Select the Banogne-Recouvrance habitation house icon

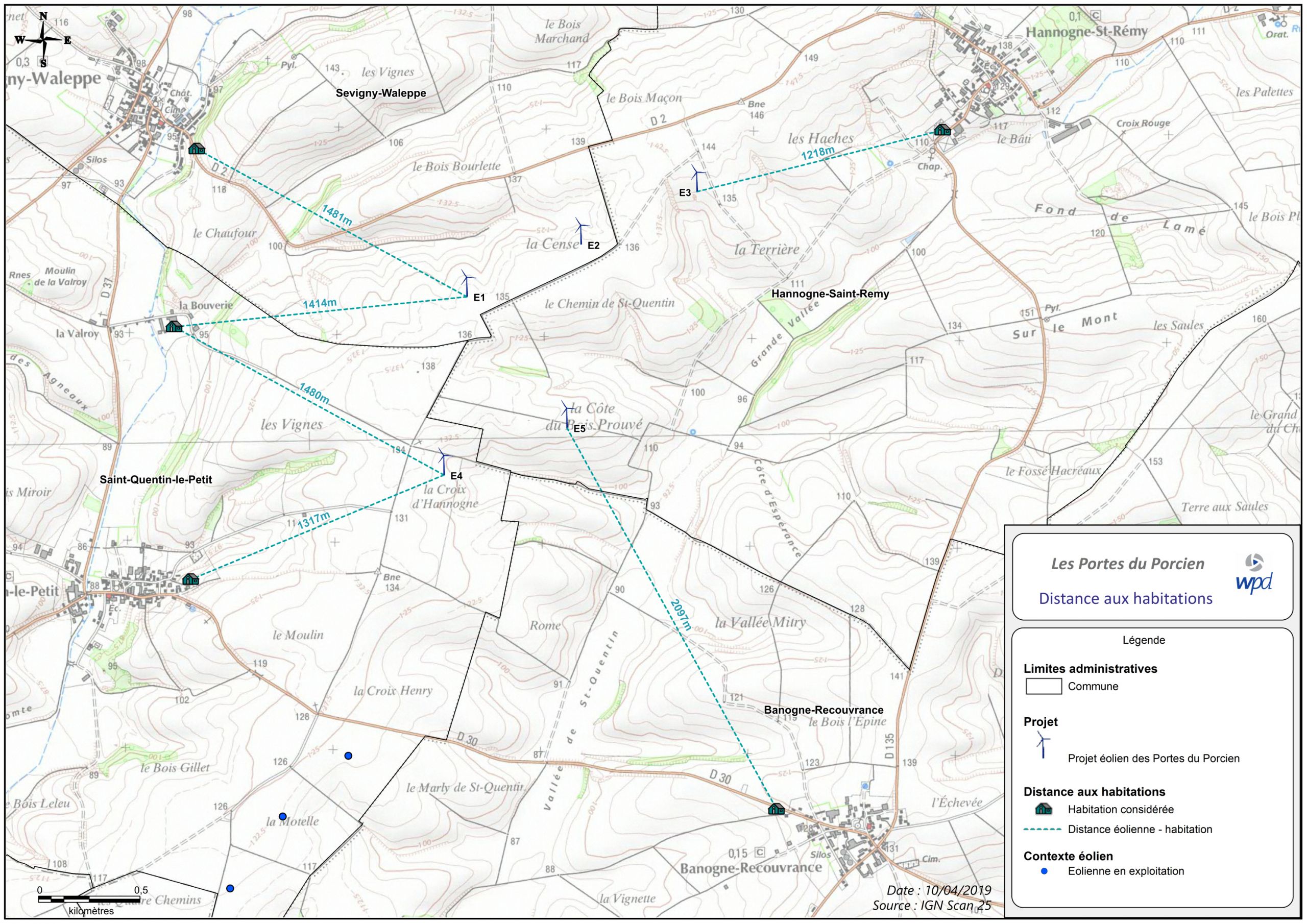pos(776,809)
